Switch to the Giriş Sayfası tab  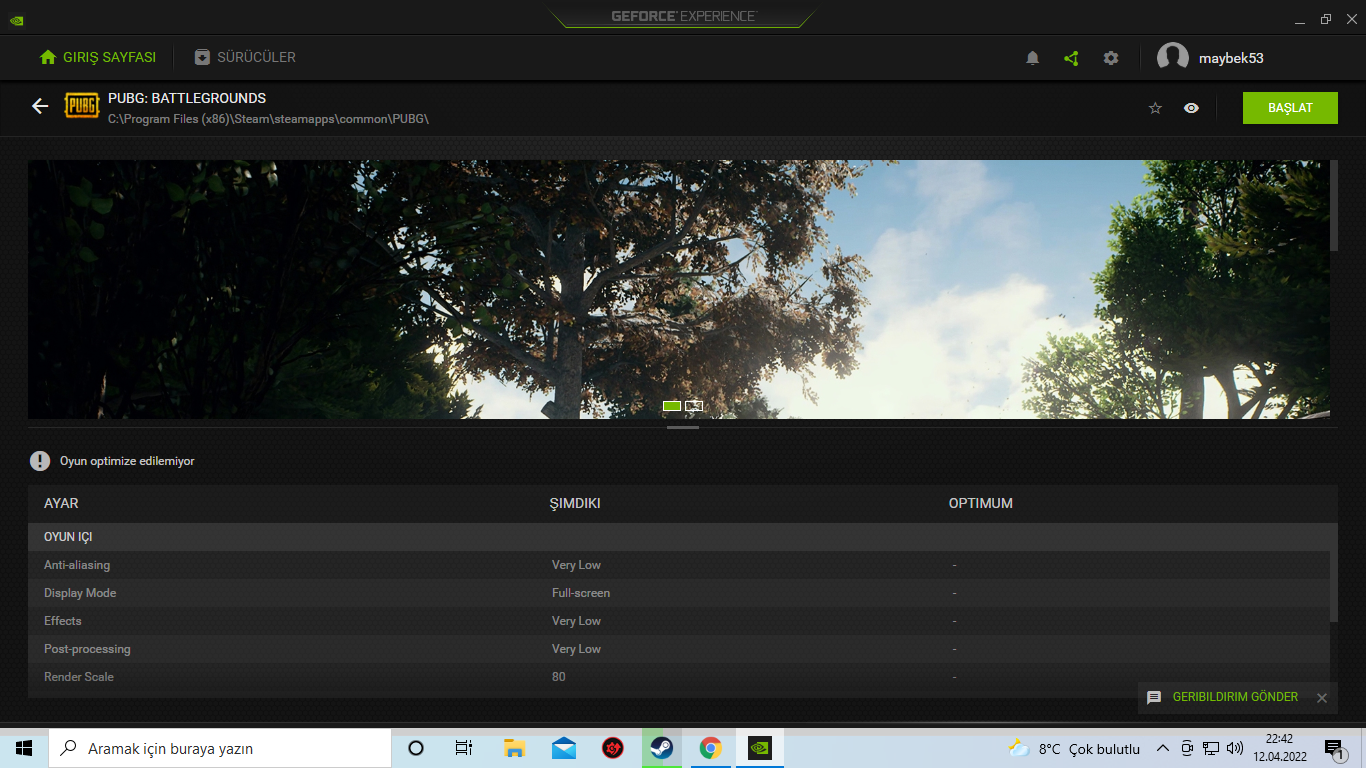pyautogui.click(x=97, y=58)
